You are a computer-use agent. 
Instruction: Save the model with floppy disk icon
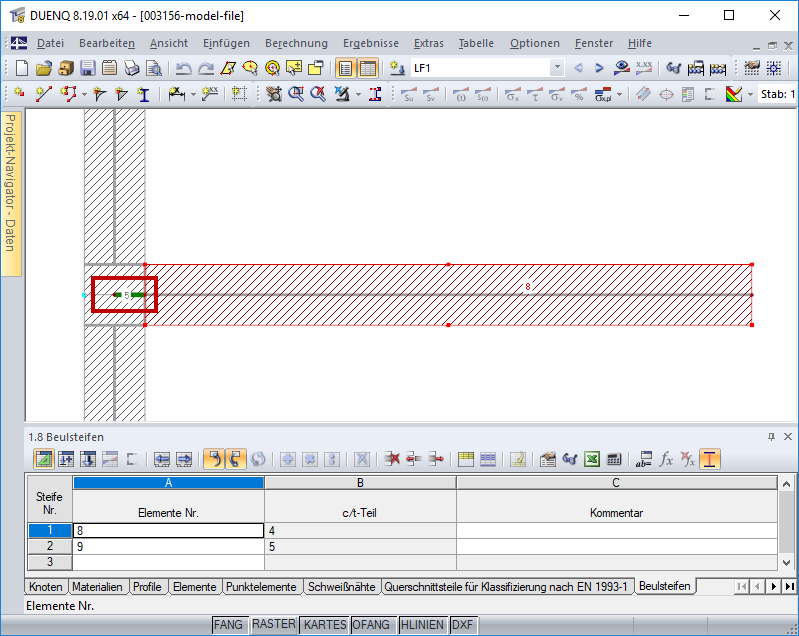[x=88, y=68]
